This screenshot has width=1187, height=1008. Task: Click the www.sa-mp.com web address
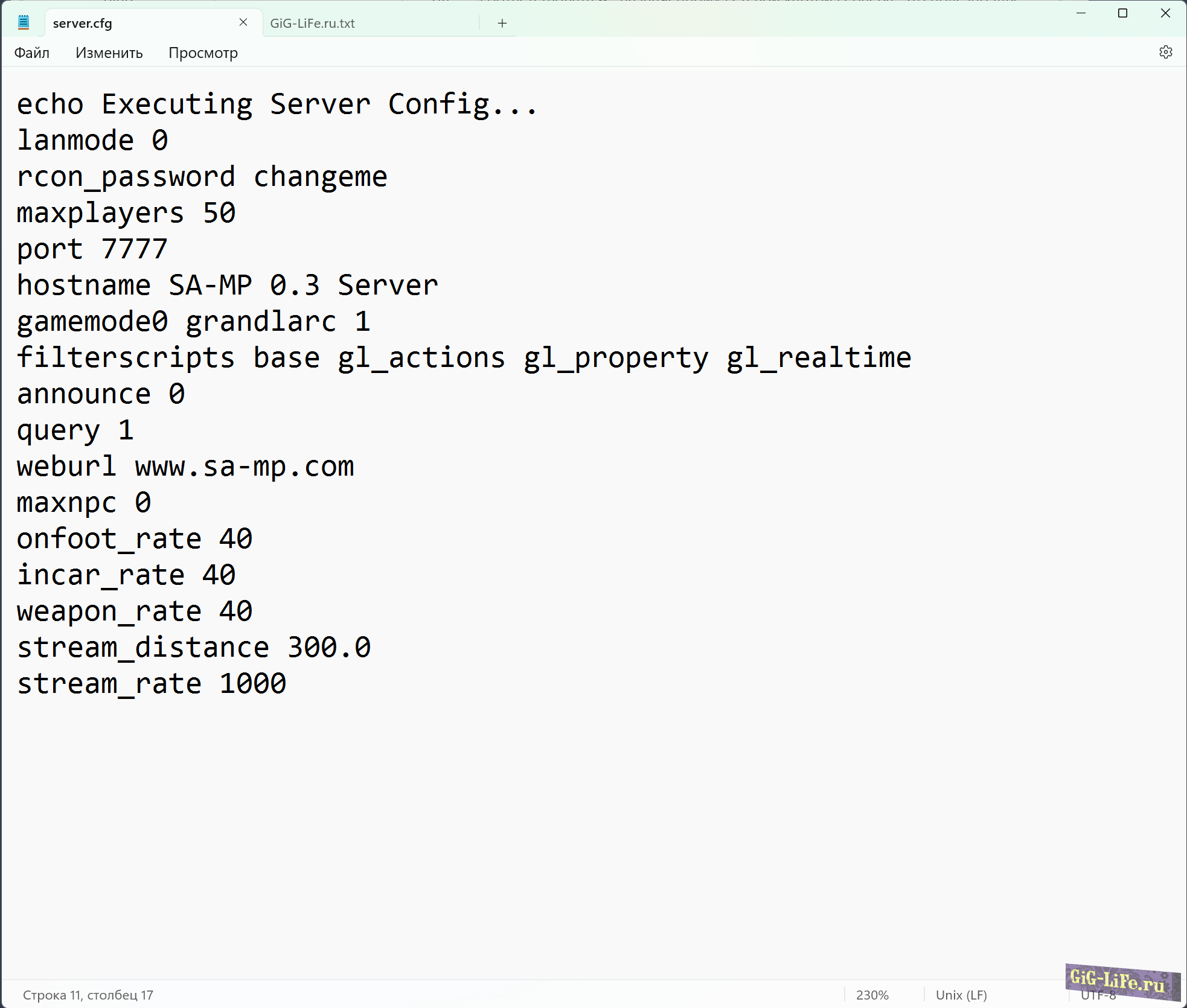click(x=244, y=466)
